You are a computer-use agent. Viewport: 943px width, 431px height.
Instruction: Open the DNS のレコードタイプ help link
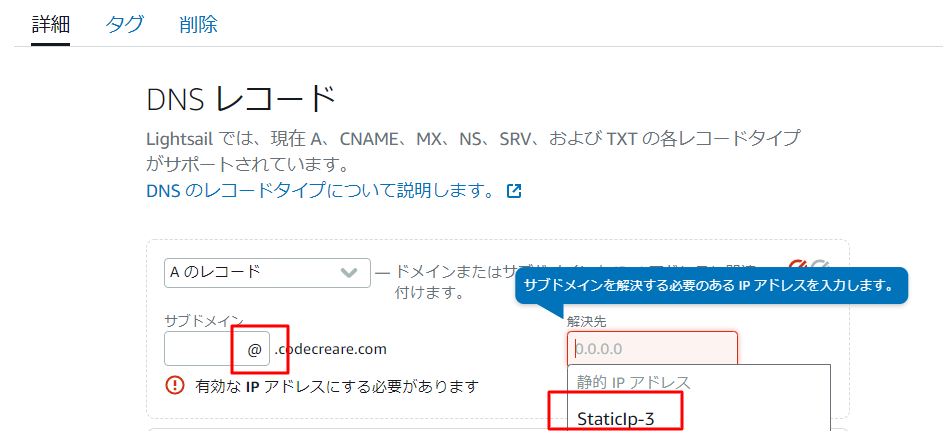tap(320, 190)
